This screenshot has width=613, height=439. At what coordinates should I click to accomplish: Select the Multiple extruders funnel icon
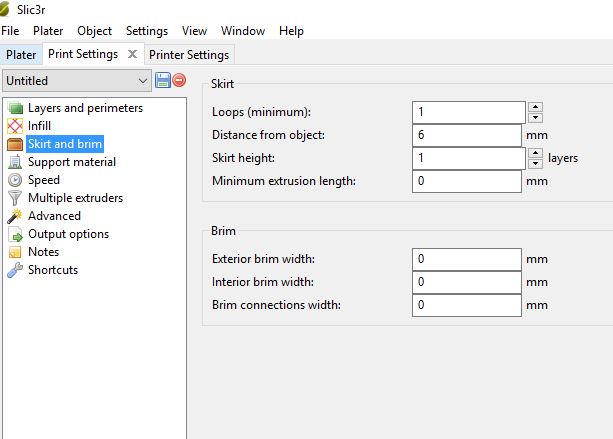15,198
